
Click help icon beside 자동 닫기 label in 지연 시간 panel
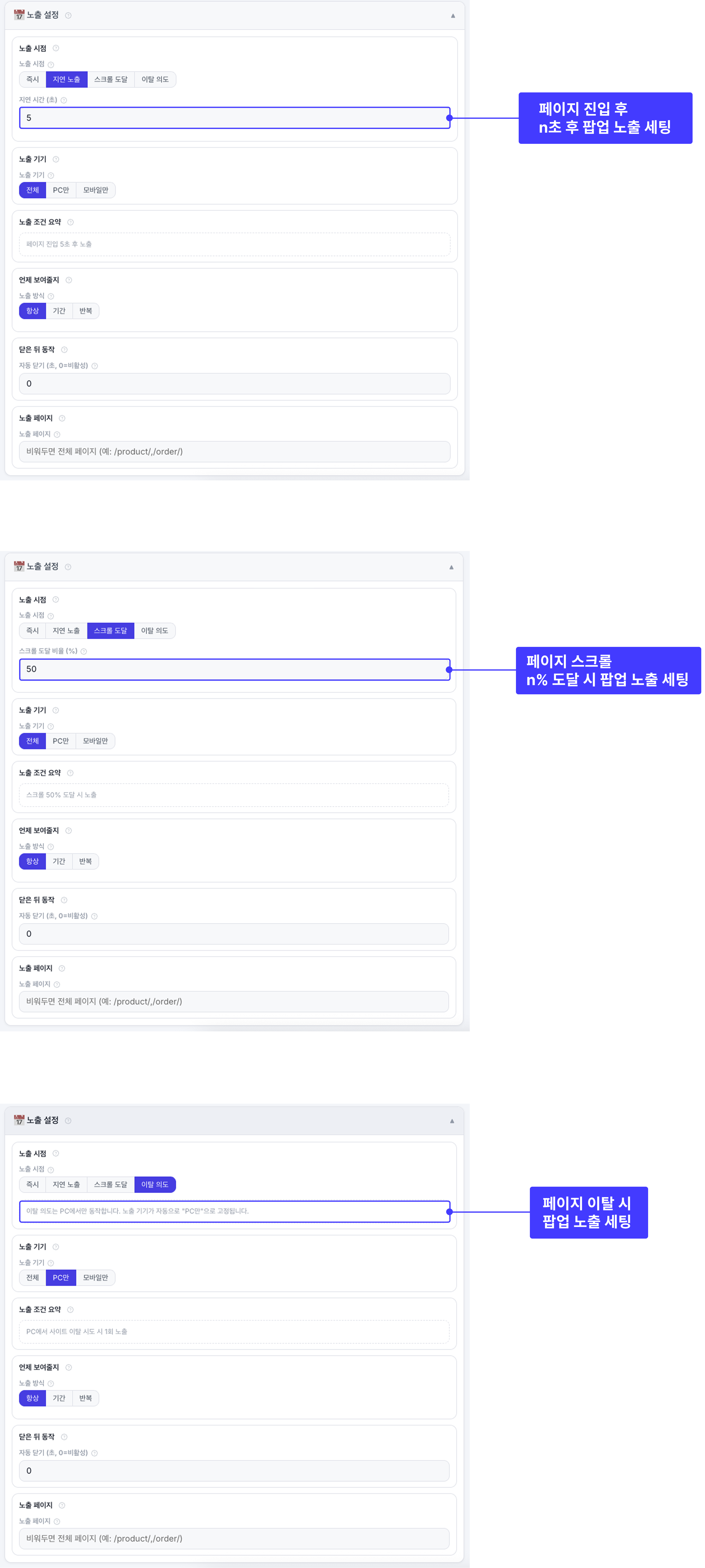pyautogui.click(x=95, y=366)
